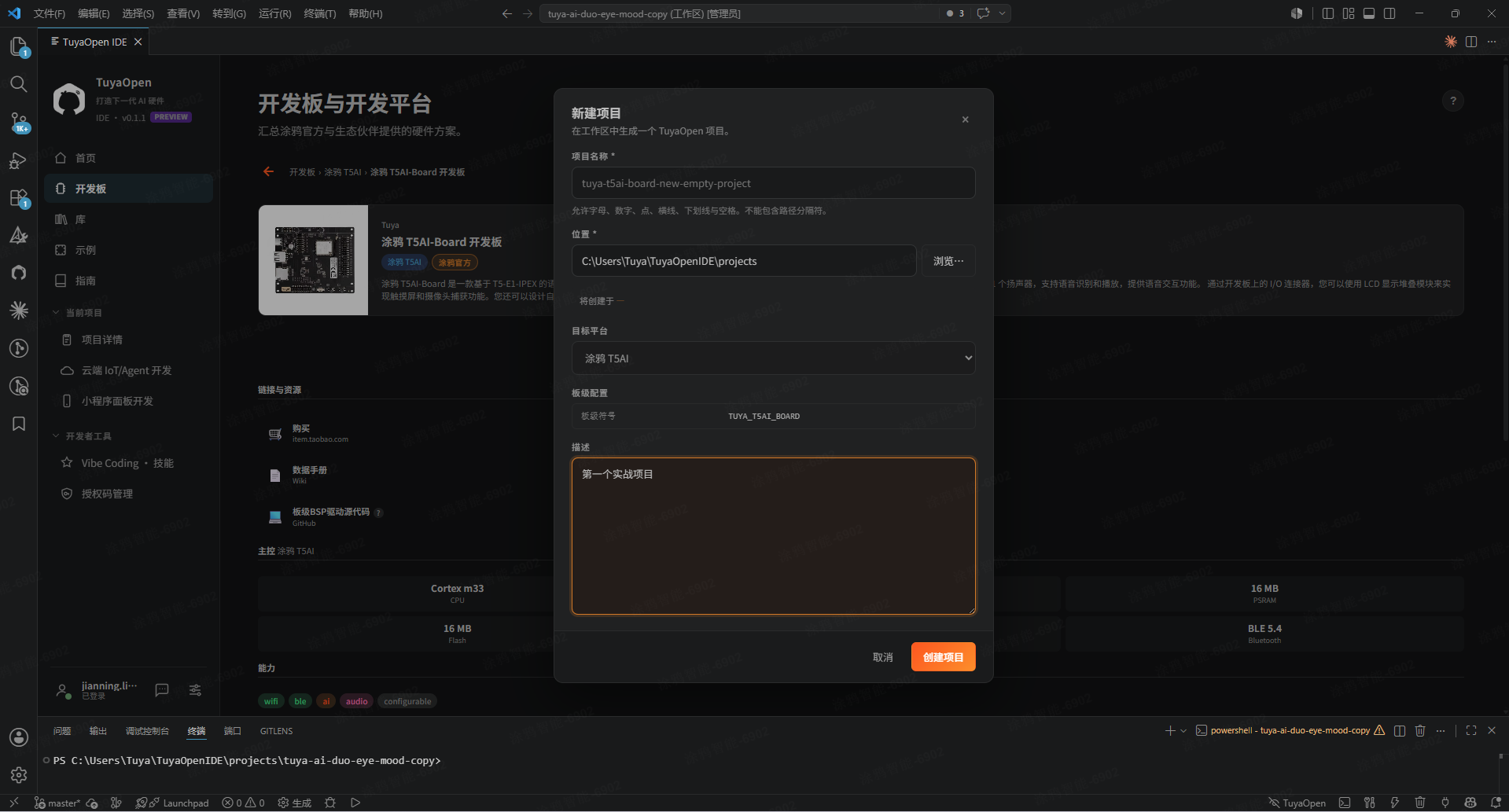This screenshot has height=812, width=1509.
Task: Click the back arrow beside breadcrumb
Action: coord(269,171)
